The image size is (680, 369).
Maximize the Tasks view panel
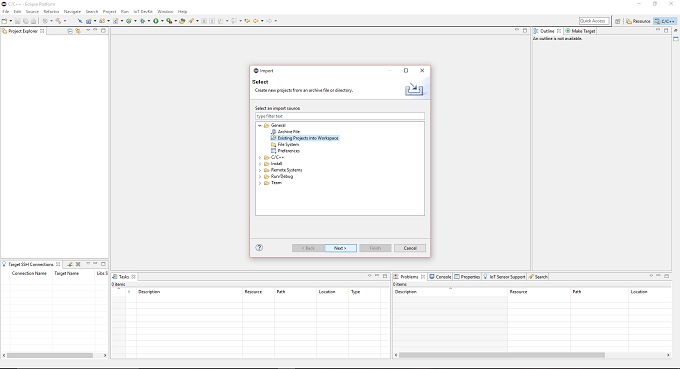(x=385, y=276)
